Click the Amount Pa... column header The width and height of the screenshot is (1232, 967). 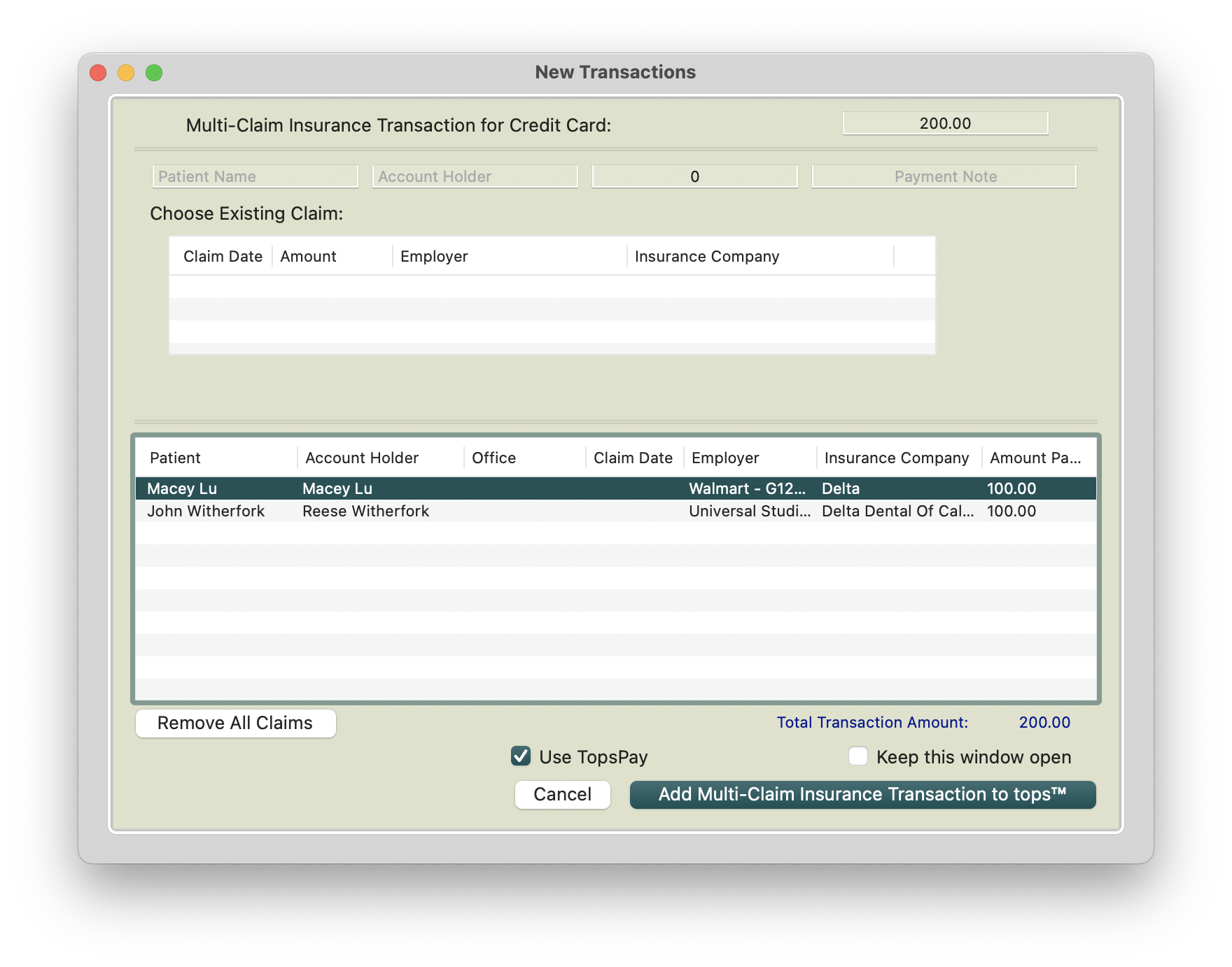coord(1039,458)
